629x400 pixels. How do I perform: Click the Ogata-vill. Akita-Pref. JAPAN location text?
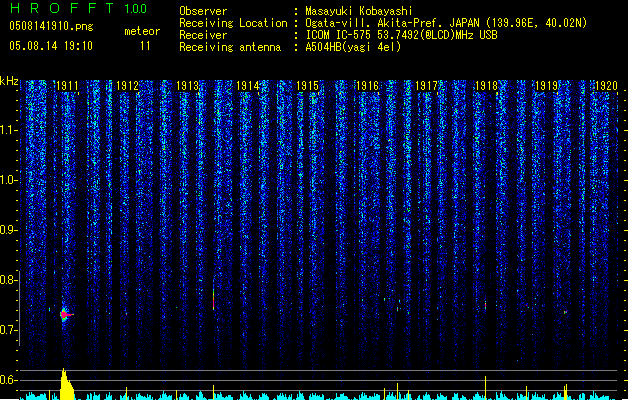point(446,23)
